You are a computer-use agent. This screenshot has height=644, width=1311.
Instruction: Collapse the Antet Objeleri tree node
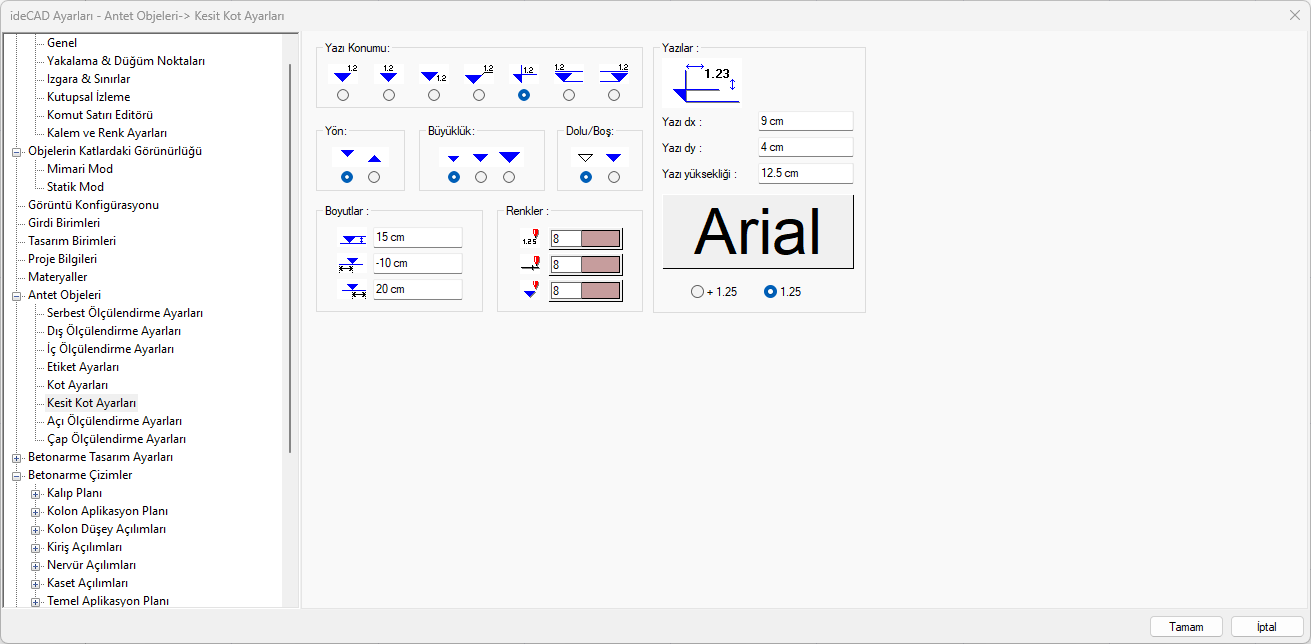(x=16, y=295)
